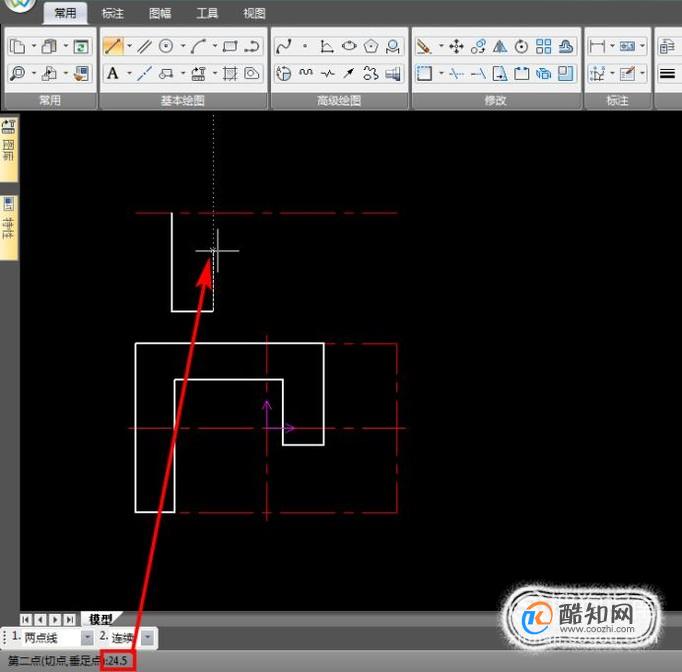Go to previous sheet using navigation button
This screenshot has height=672, width=682.
tap(40, 619)
